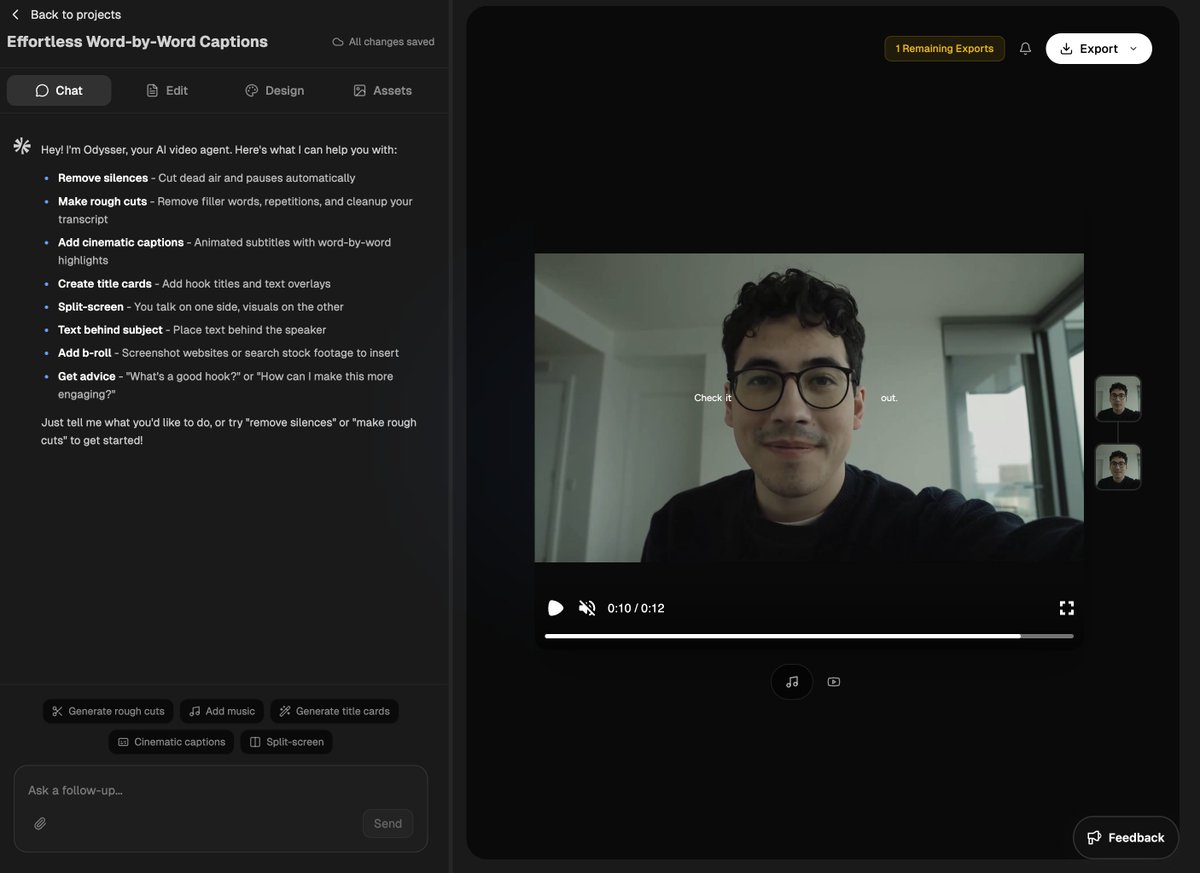
Task: Open the Design tab
Action: coord(275,90)
